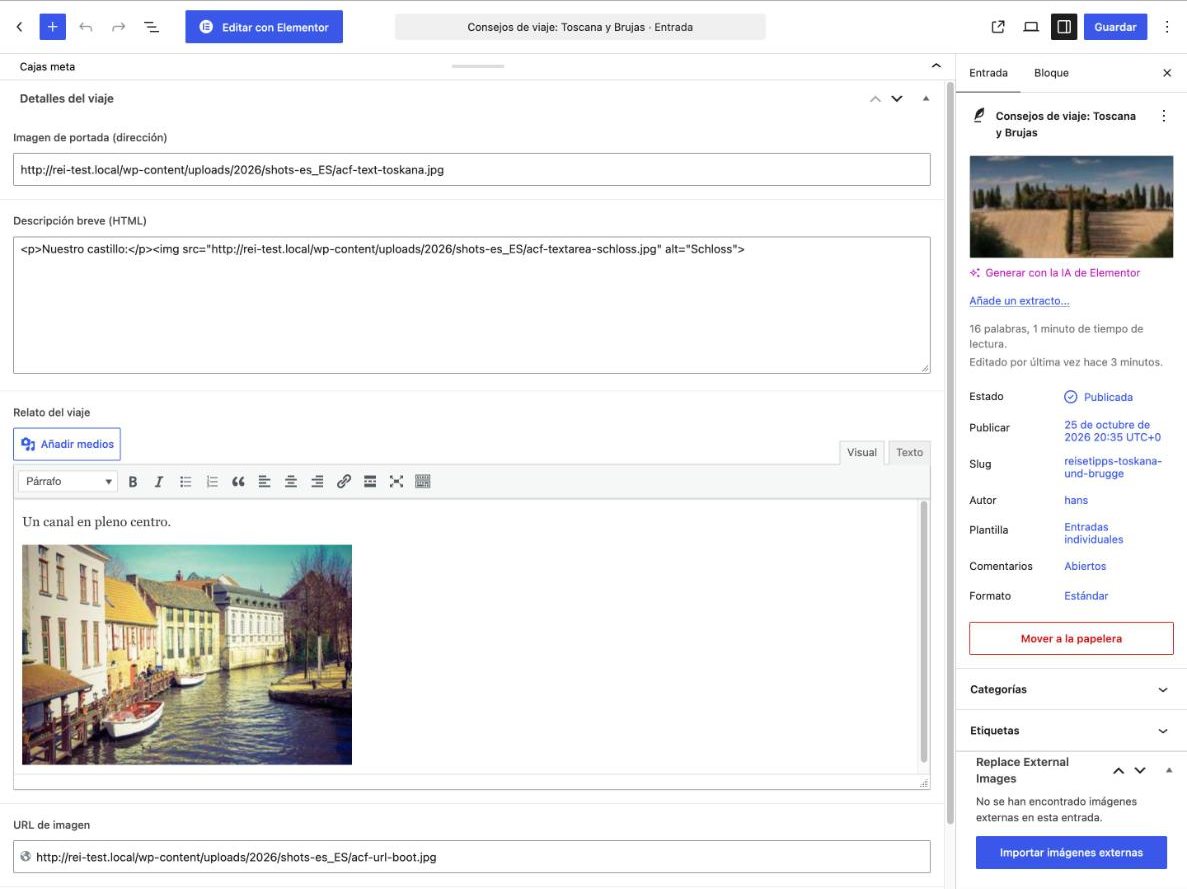1187x889 pixels.
Task: Open the device preview icon
Action: tap(1031, 27)
